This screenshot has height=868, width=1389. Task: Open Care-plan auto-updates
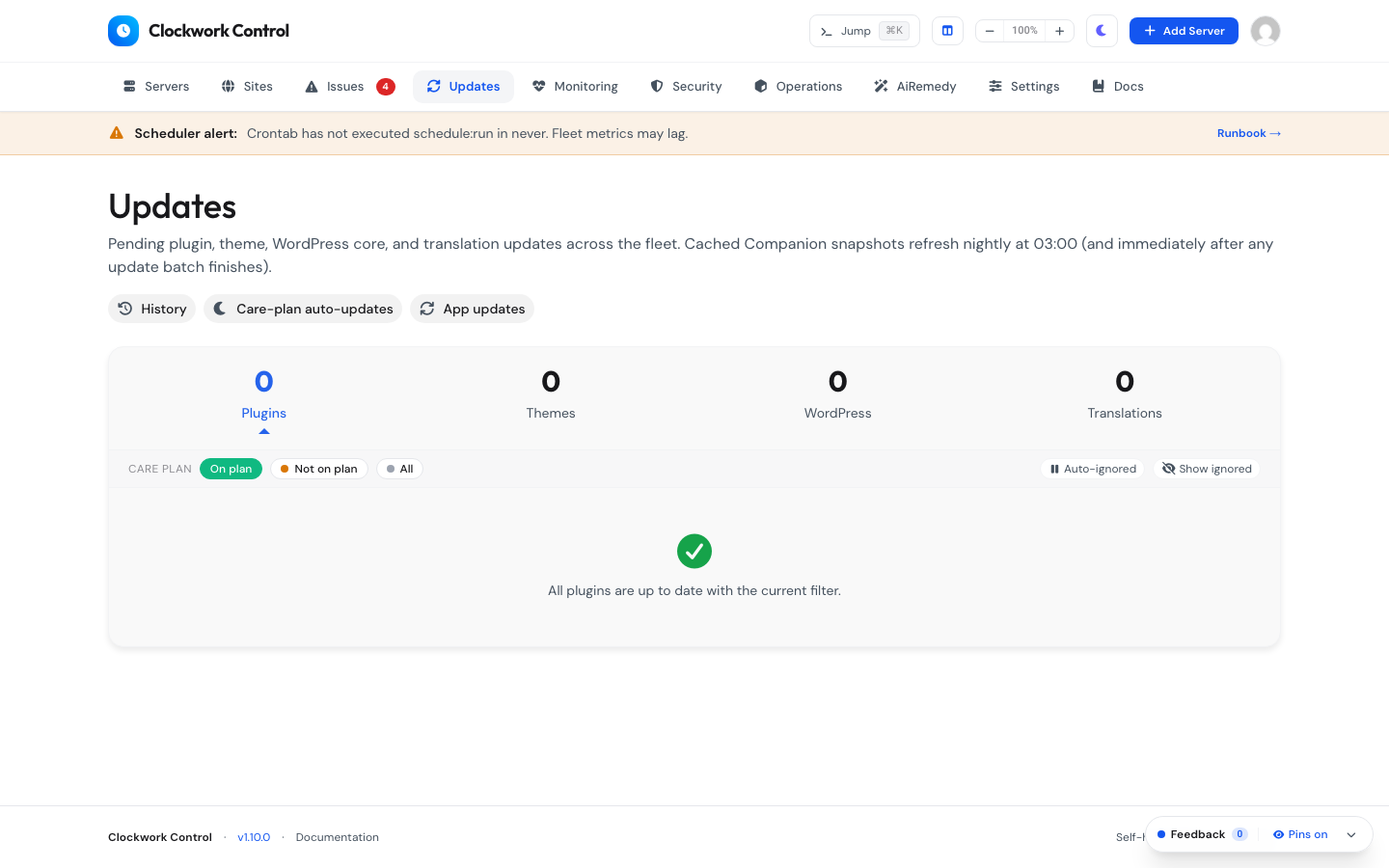[303, 309]
